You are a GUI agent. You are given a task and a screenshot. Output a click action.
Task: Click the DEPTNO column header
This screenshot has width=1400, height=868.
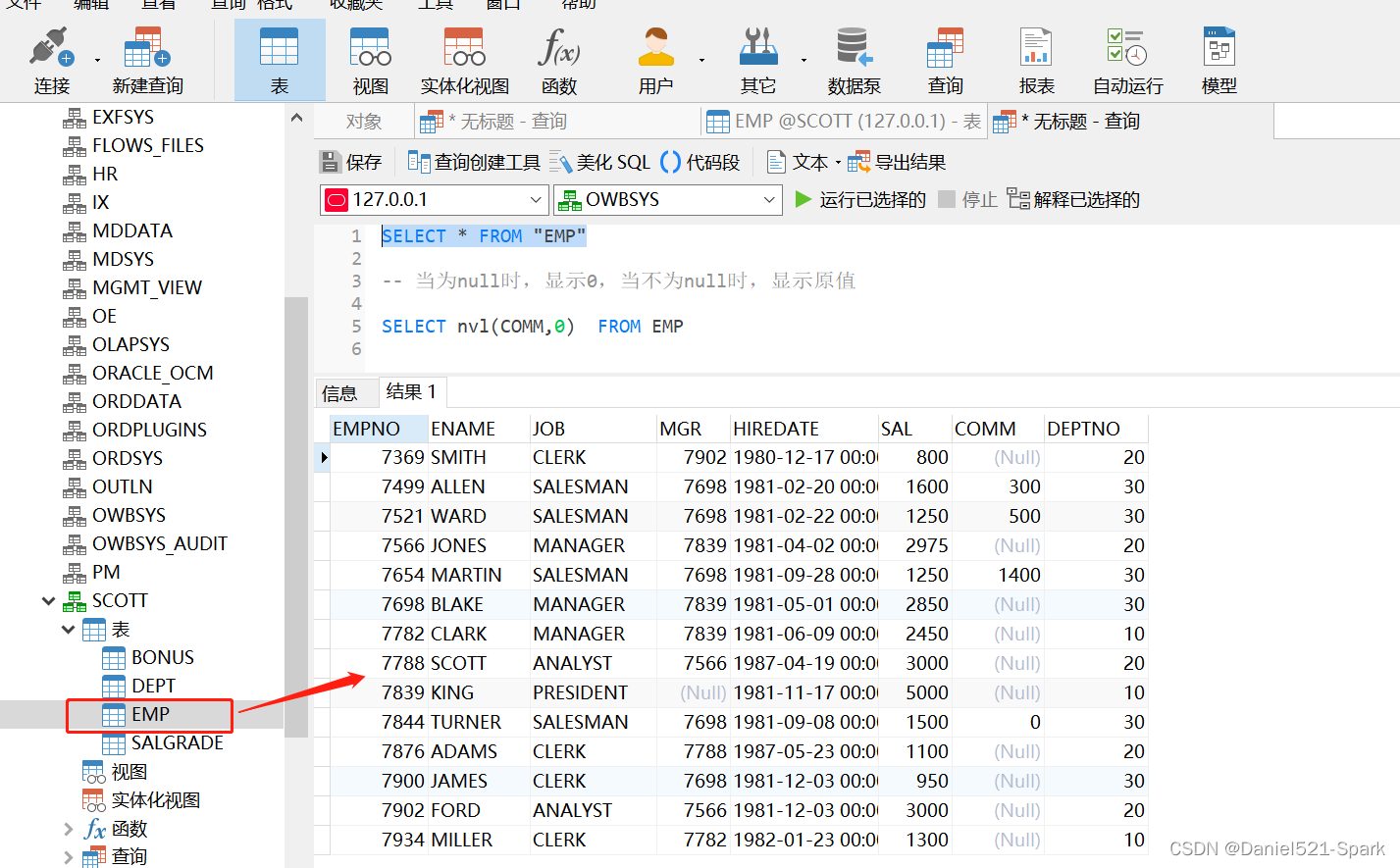tap(1095, 429)
